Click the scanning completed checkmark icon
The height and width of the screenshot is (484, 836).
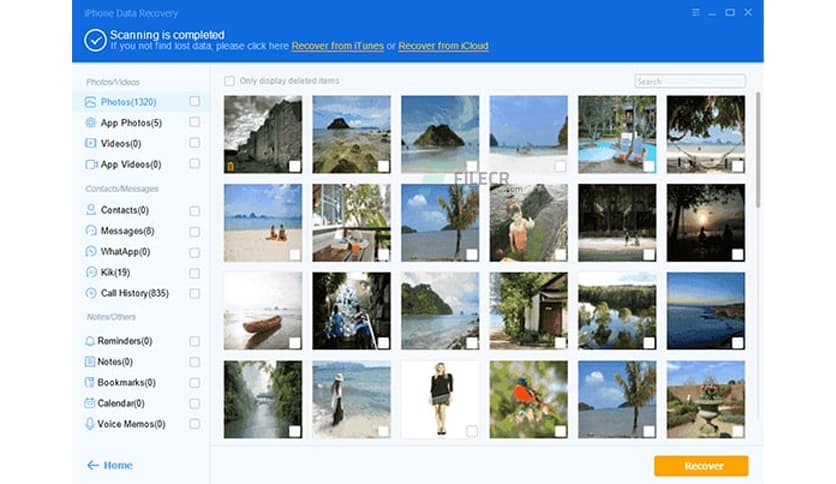coord(95,41)
